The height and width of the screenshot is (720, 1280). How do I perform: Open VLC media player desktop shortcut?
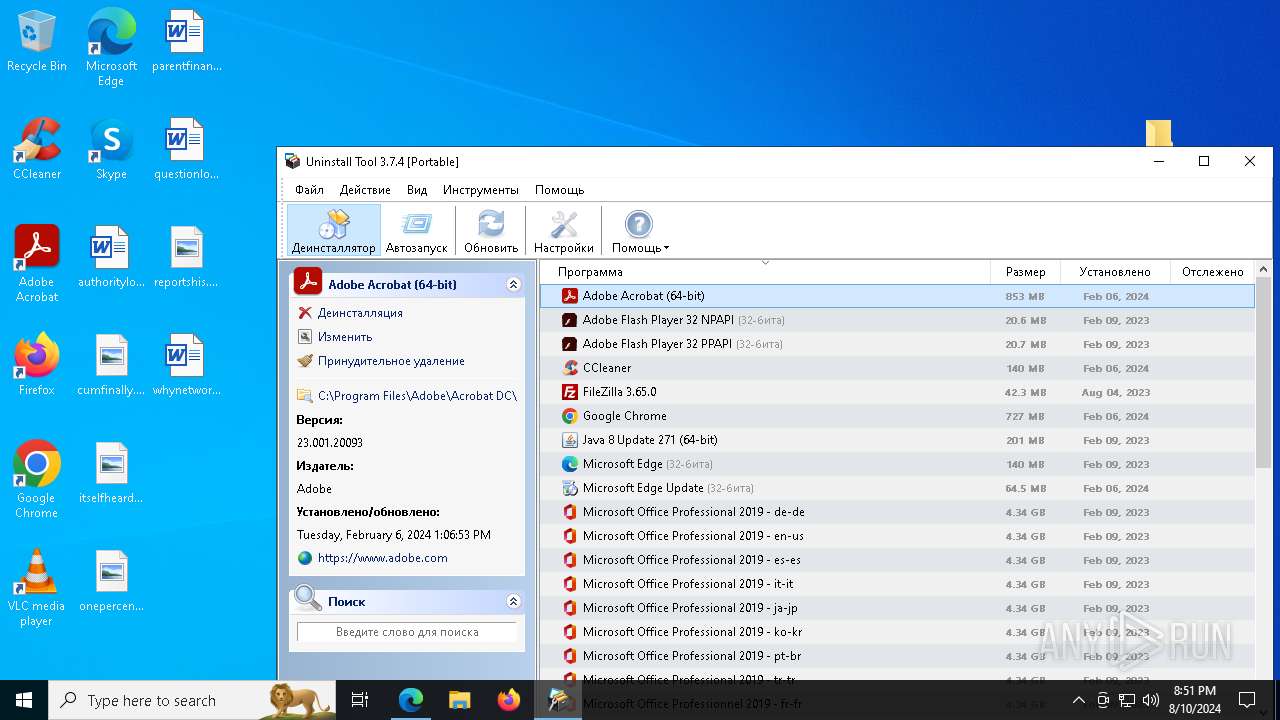37,588
